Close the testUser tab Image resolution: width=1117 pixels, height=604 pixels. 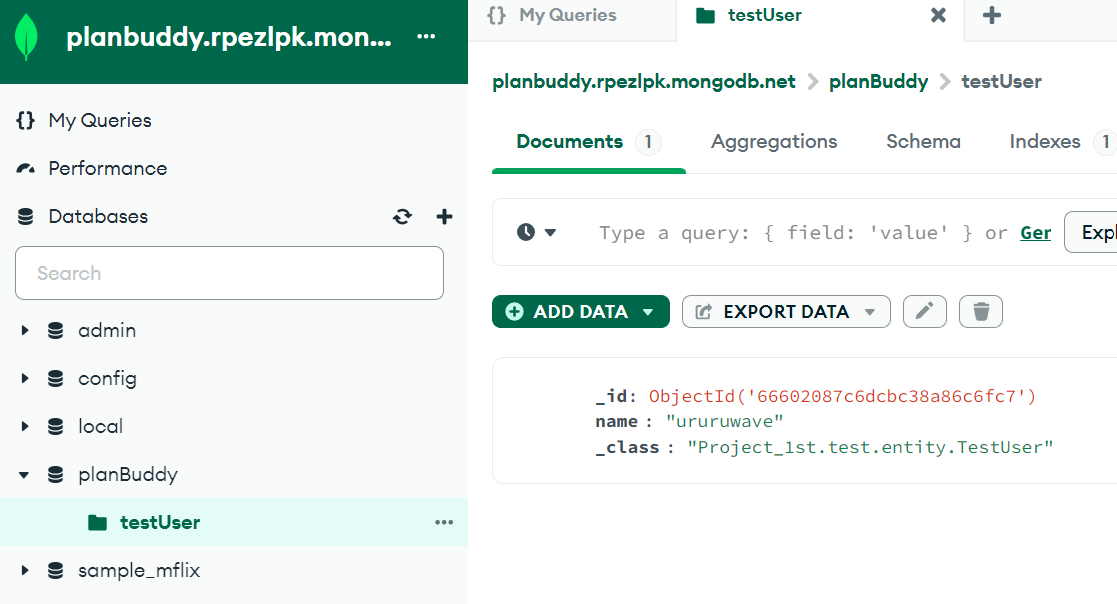click(x=939, y=15)
